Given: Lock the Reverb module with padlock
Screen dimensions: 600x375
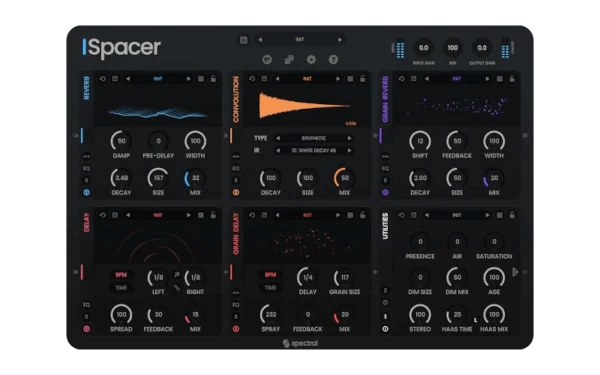Looking at the screenshot, I should (213, 79).
